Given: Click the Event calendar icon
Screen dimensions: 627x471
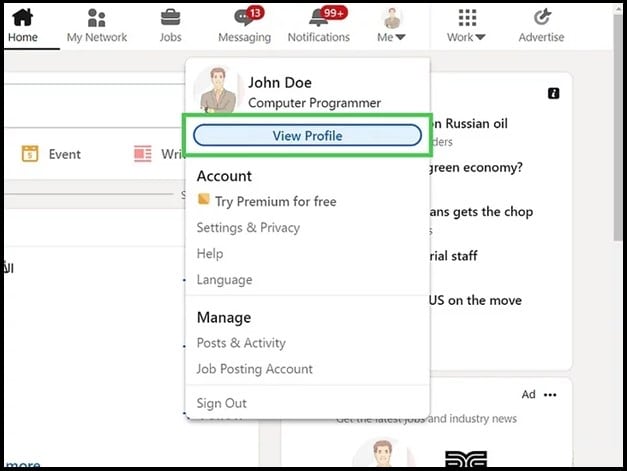Looking at the screenshot, I should (x=30, y=154).
